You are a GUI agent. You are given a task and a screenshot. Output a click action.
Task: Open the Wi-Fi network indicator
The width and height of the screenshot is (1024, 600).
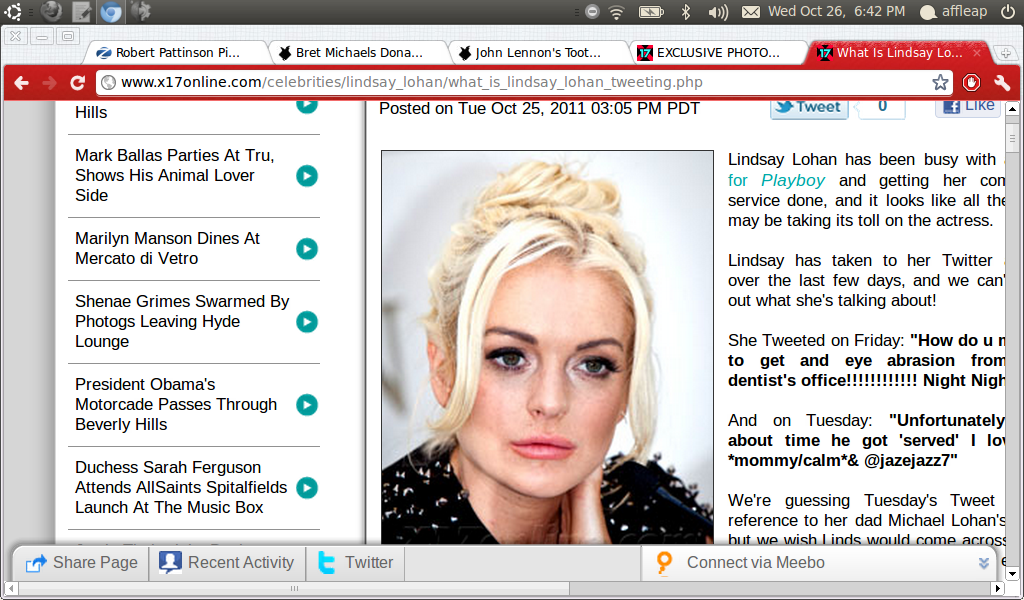[616, 12]
